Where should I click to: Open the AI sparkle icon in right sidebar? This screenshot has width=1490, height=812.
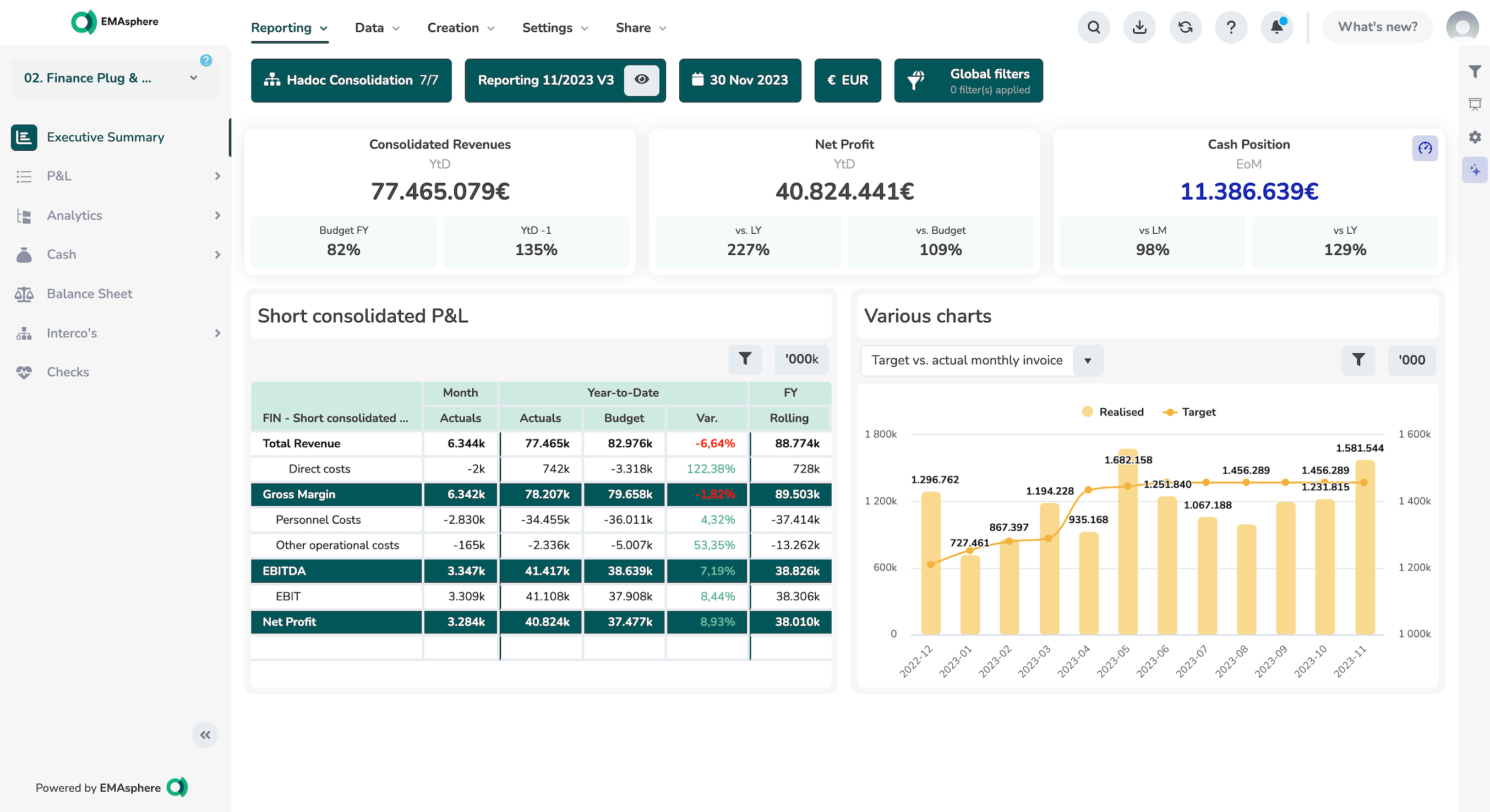point(1475,171)
